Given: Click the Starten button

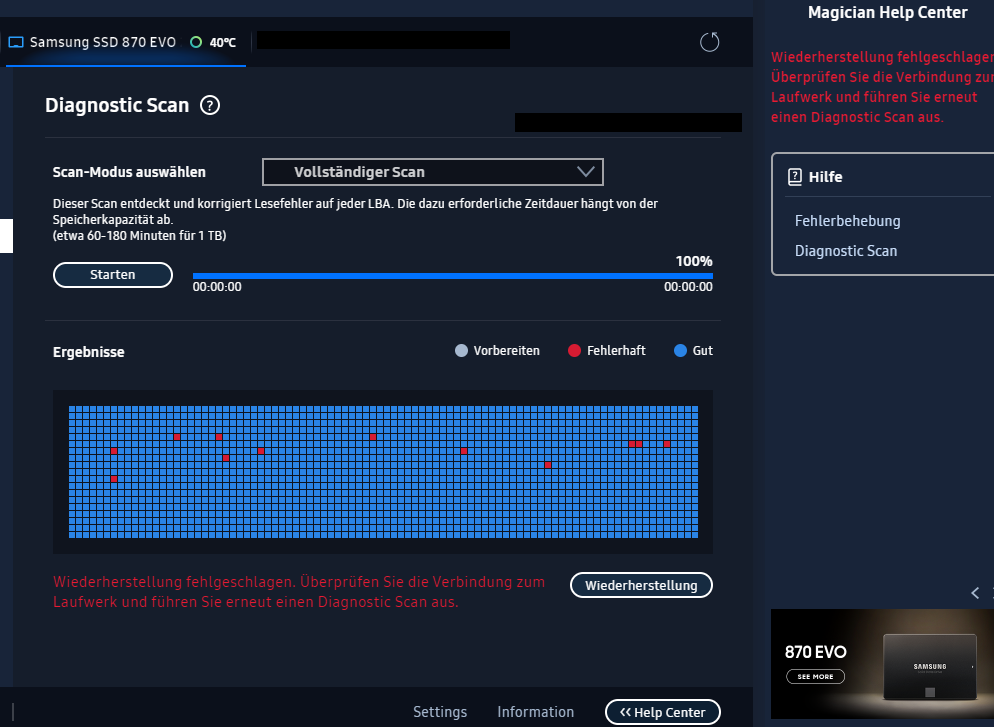Looking at the screenshot, I should tap(113, 274).
